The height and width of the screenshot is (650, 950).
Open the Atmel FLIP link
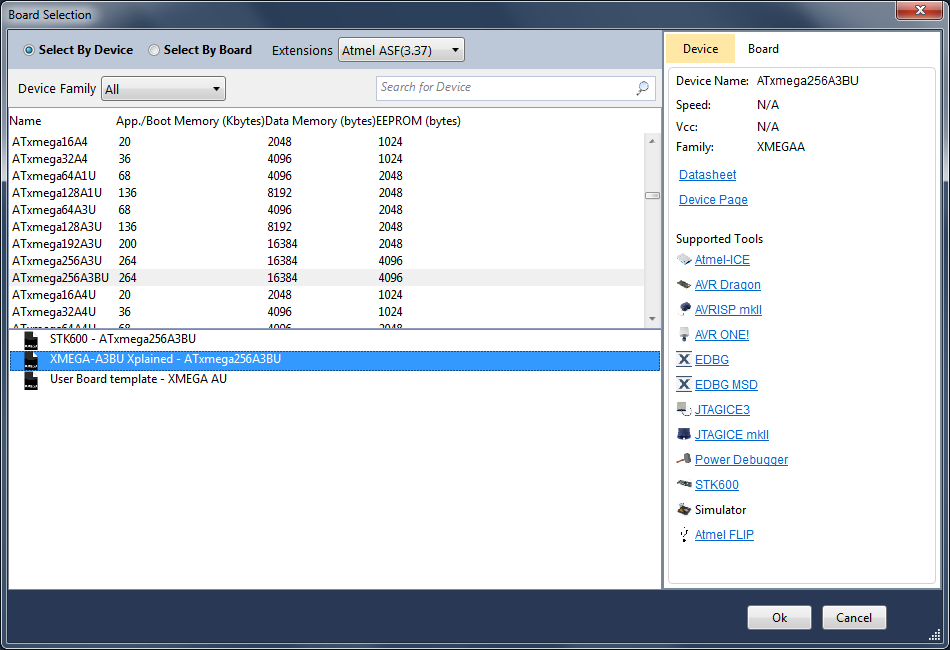pyautogui.click(x=724, y=534)
